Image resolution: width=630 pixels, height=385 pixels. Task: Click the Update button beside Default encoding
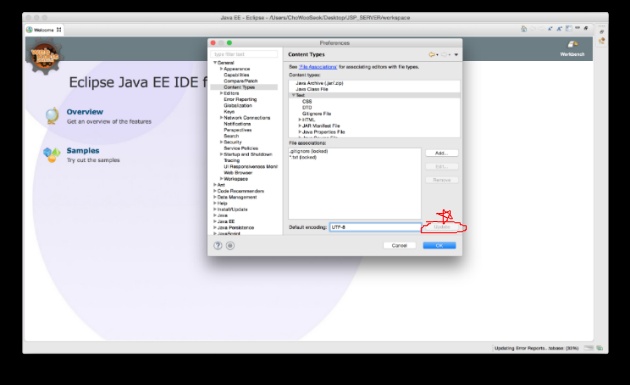point(442,227)
